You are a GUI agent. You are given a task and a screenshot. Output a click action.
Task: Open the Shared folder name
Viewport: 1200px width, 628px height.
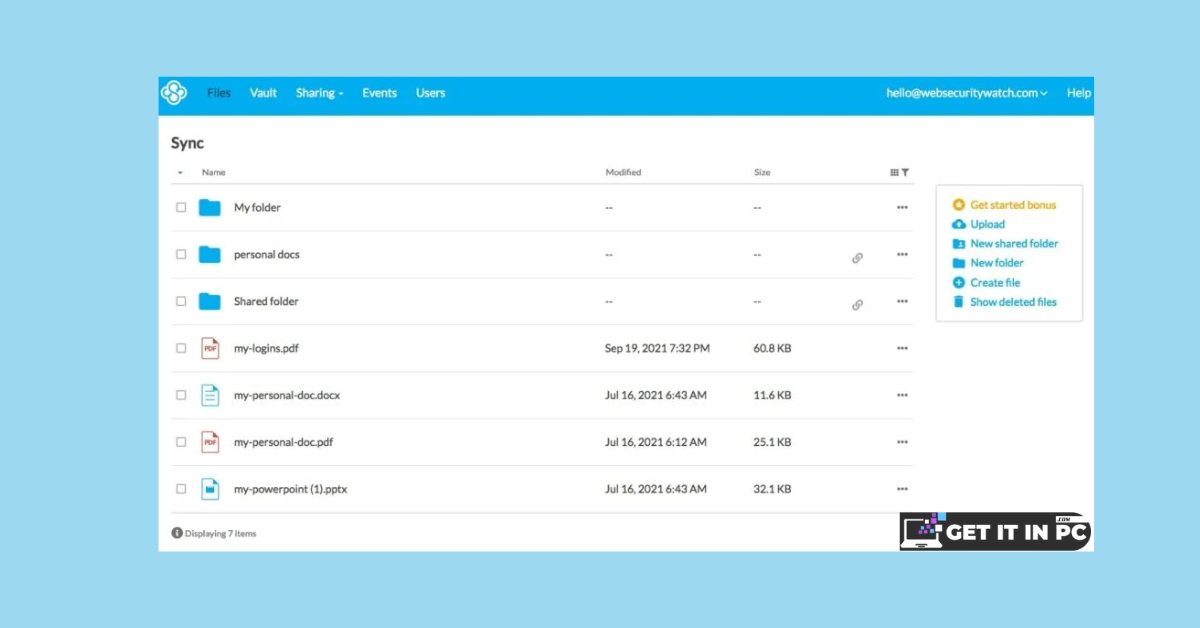(266, 301)
